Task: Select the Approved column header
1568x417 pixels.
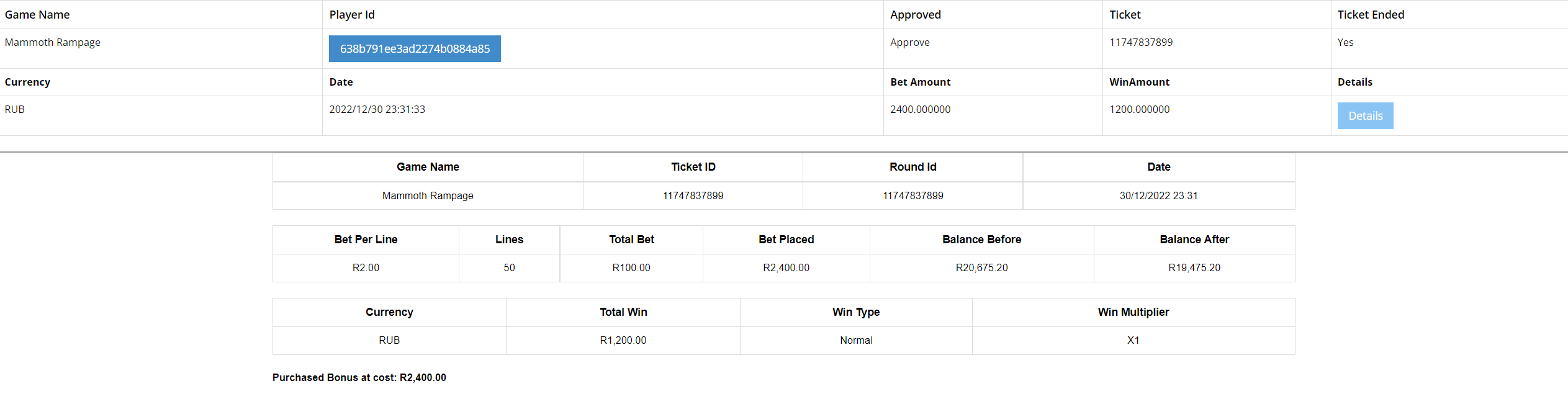Action: click(915, 15)
